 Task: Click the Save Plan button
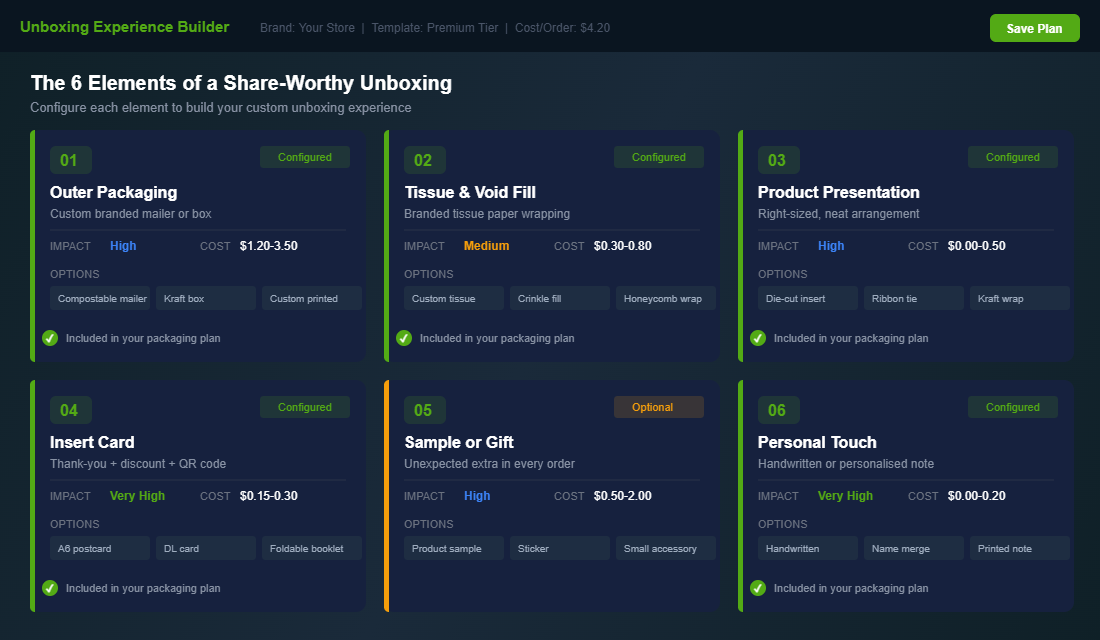[x=1034, y=28]
